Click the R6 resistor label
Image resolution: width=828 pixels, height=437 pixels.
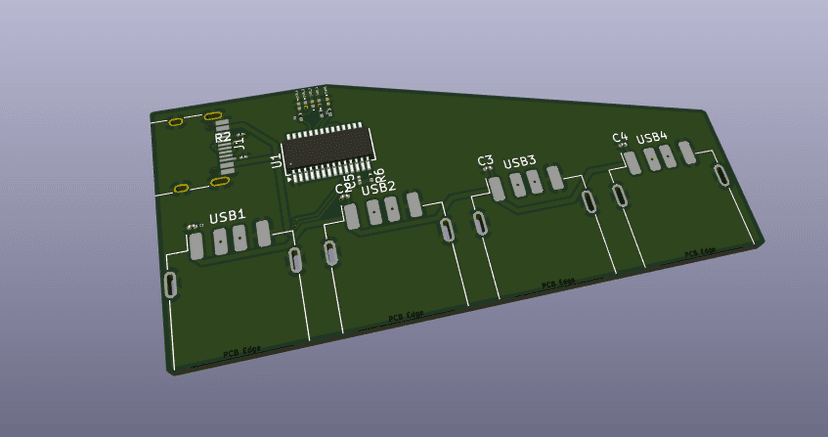(x=379, y=176)
